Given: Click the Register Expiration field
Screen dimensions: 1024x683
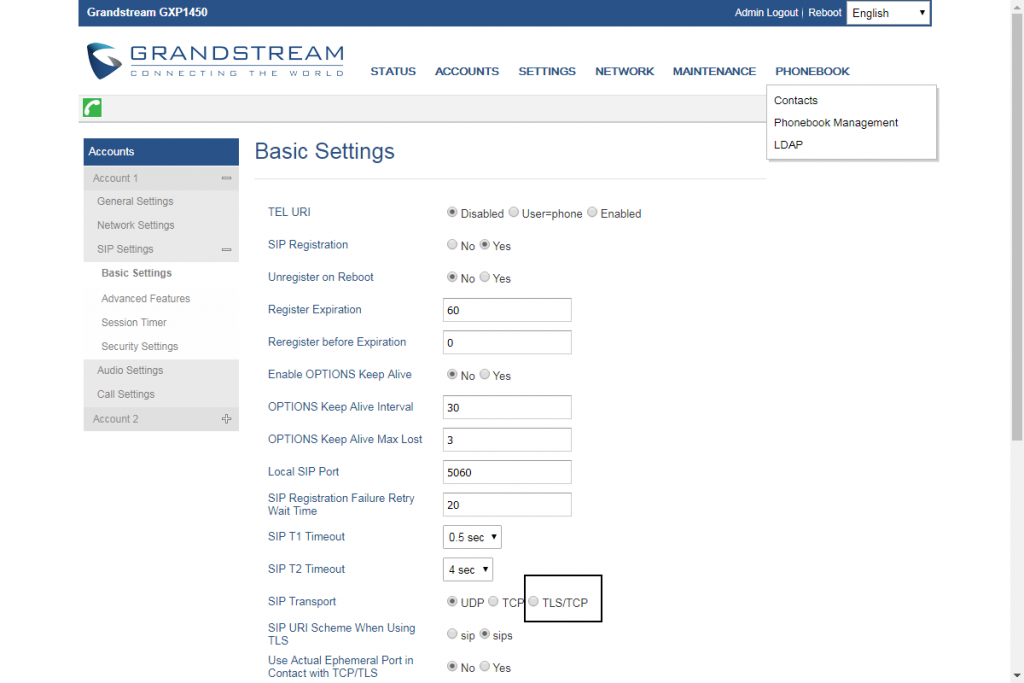Looking at the screenshot, I should click(x=507, y=310).
